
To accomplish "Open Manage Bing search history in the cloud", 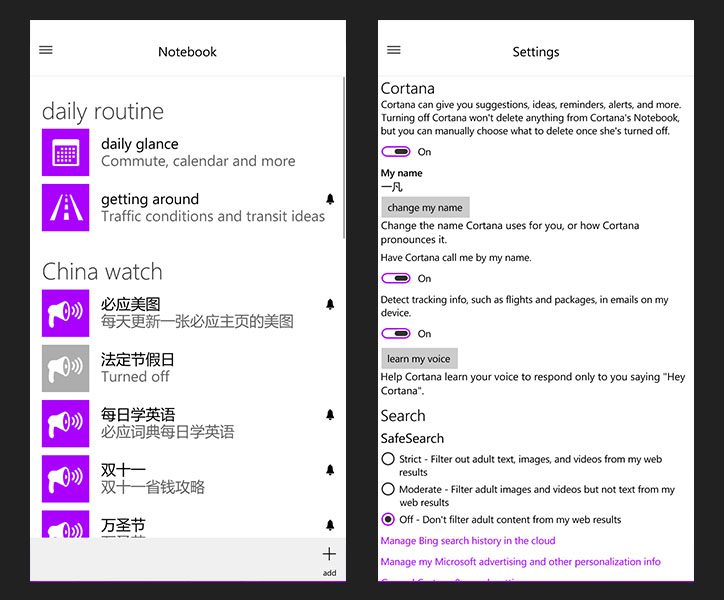I will point(468,540).
